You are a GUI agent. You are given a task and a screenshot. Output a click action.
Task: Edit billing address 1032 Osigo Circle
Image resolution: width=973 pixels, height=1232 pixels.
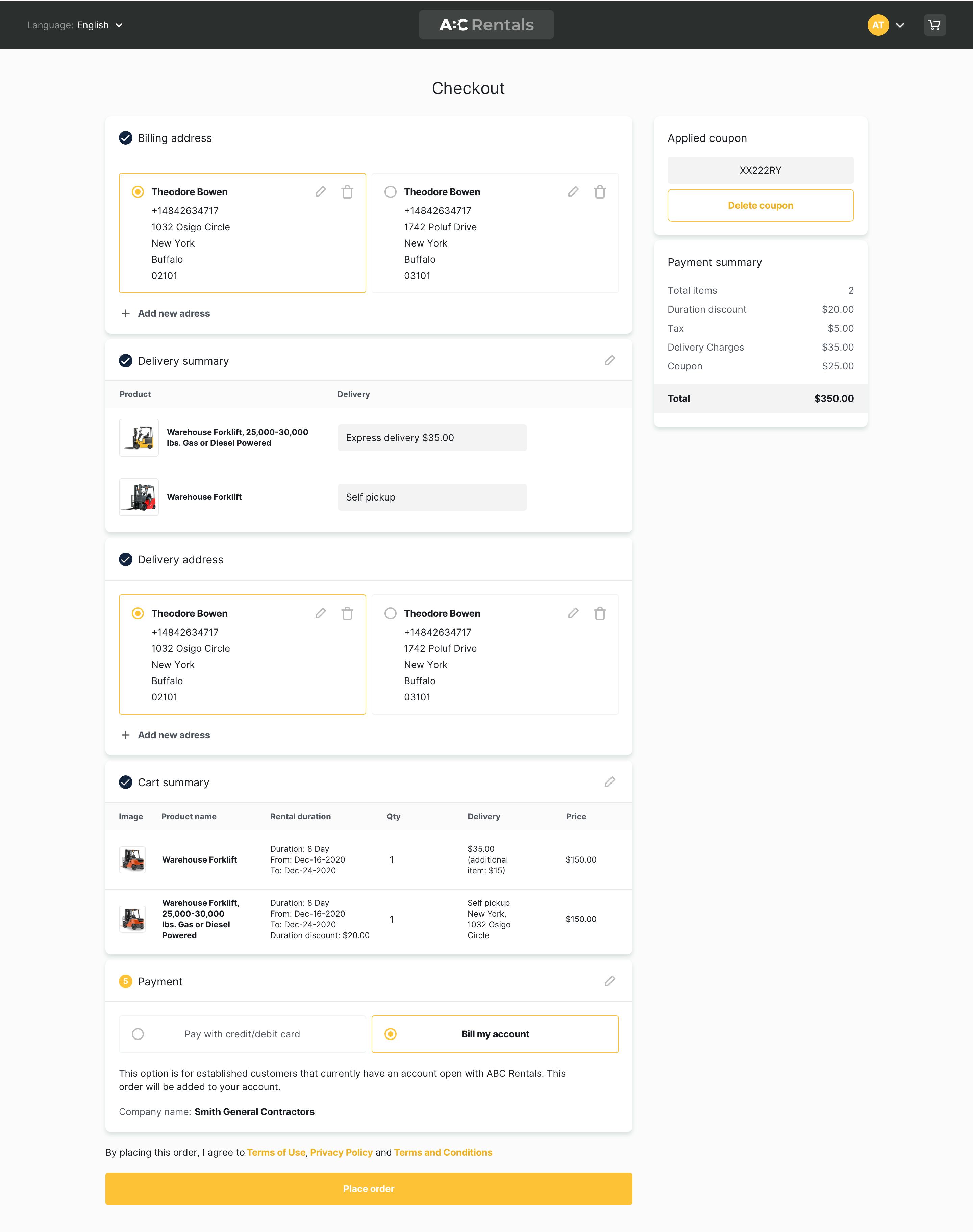321,192
